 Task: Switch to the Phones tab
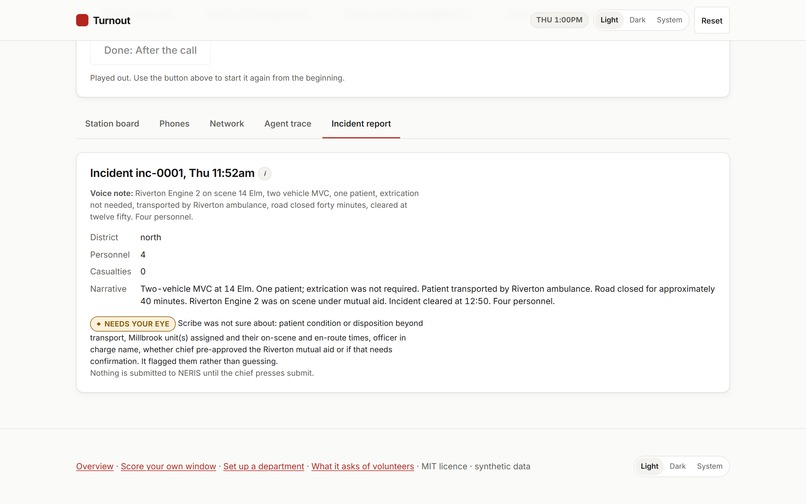(x=174, y=124)
